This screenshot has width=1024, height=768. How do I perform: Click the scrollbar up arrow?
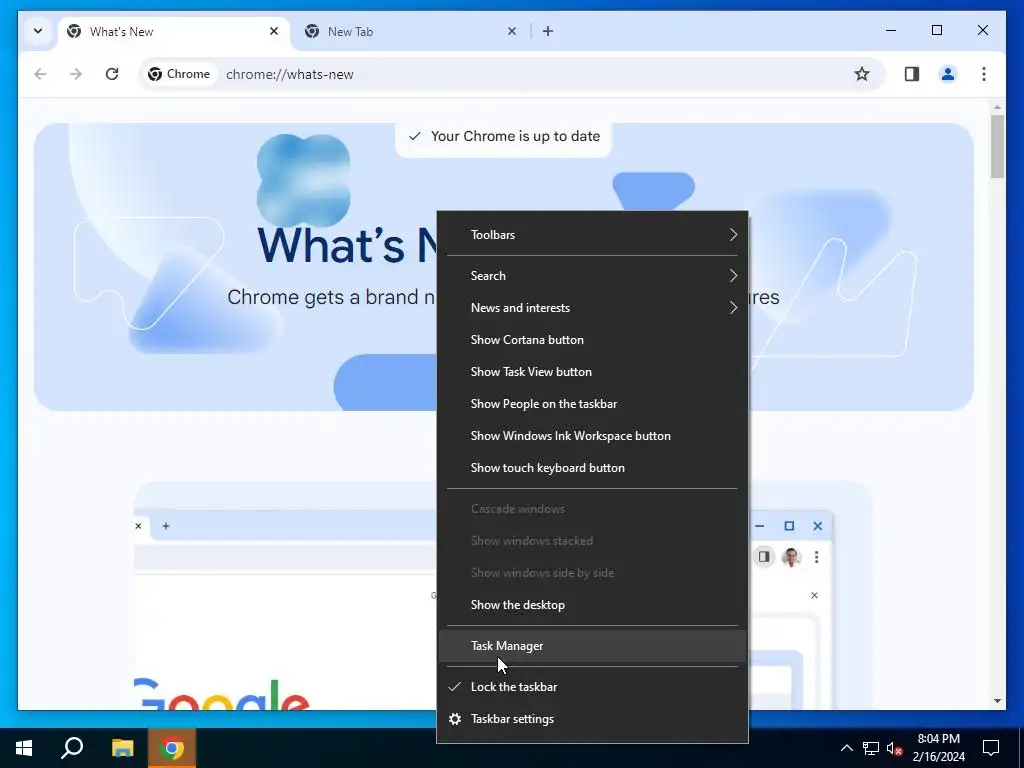997,107
